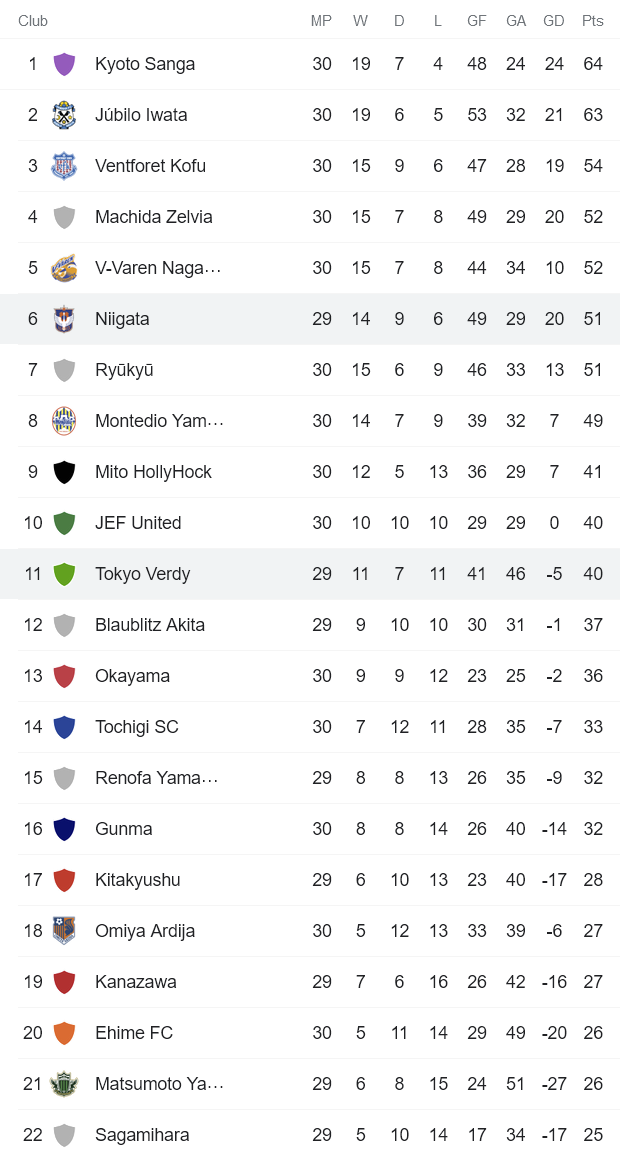Viewport: 620px width, 1158px height.
Task: Click the V-Varen Nagasaki crest
Action: (x=60, y=267)
